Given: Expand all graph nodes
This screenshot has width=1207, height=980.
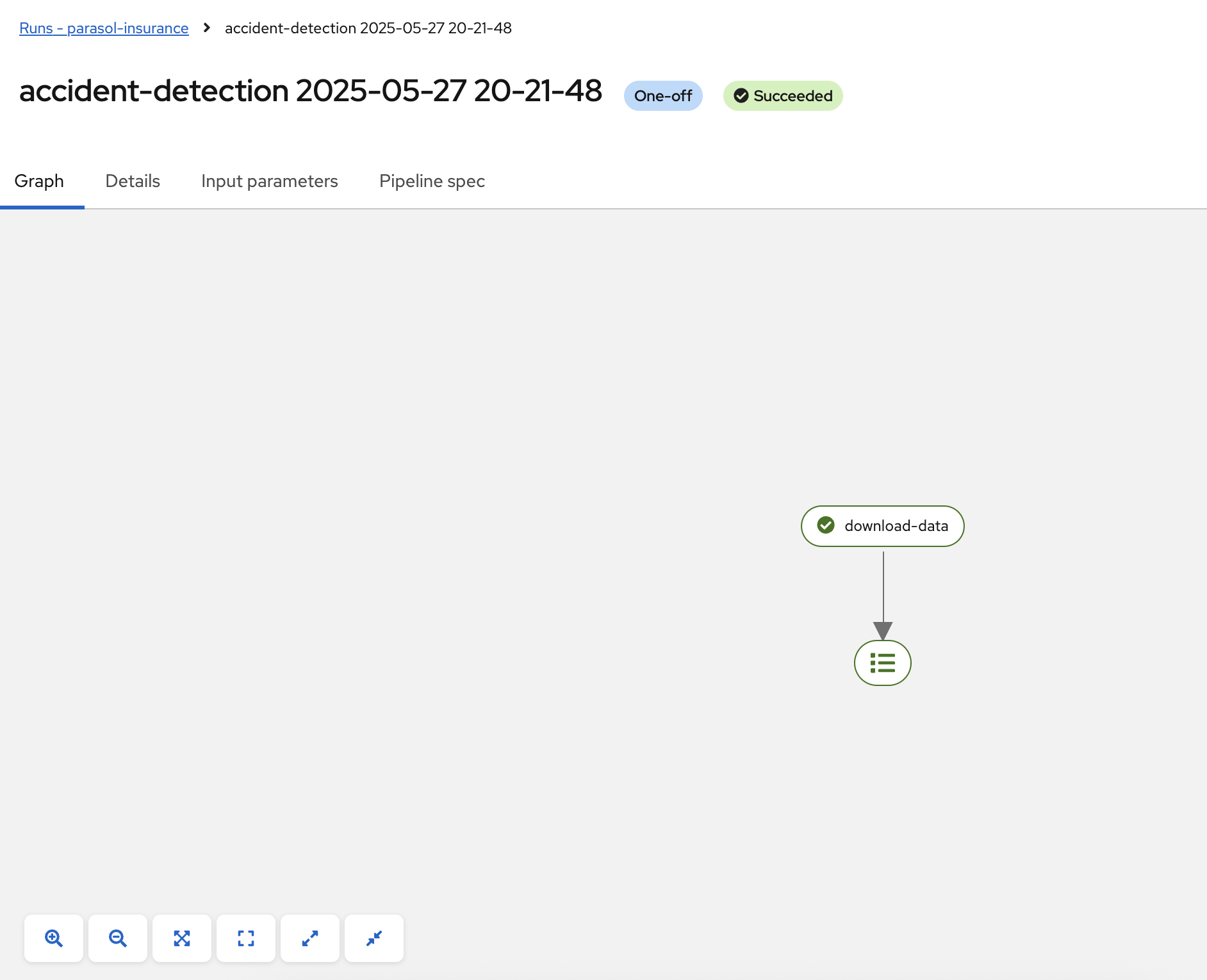Looking at the screenshot, I should [310, 938].
